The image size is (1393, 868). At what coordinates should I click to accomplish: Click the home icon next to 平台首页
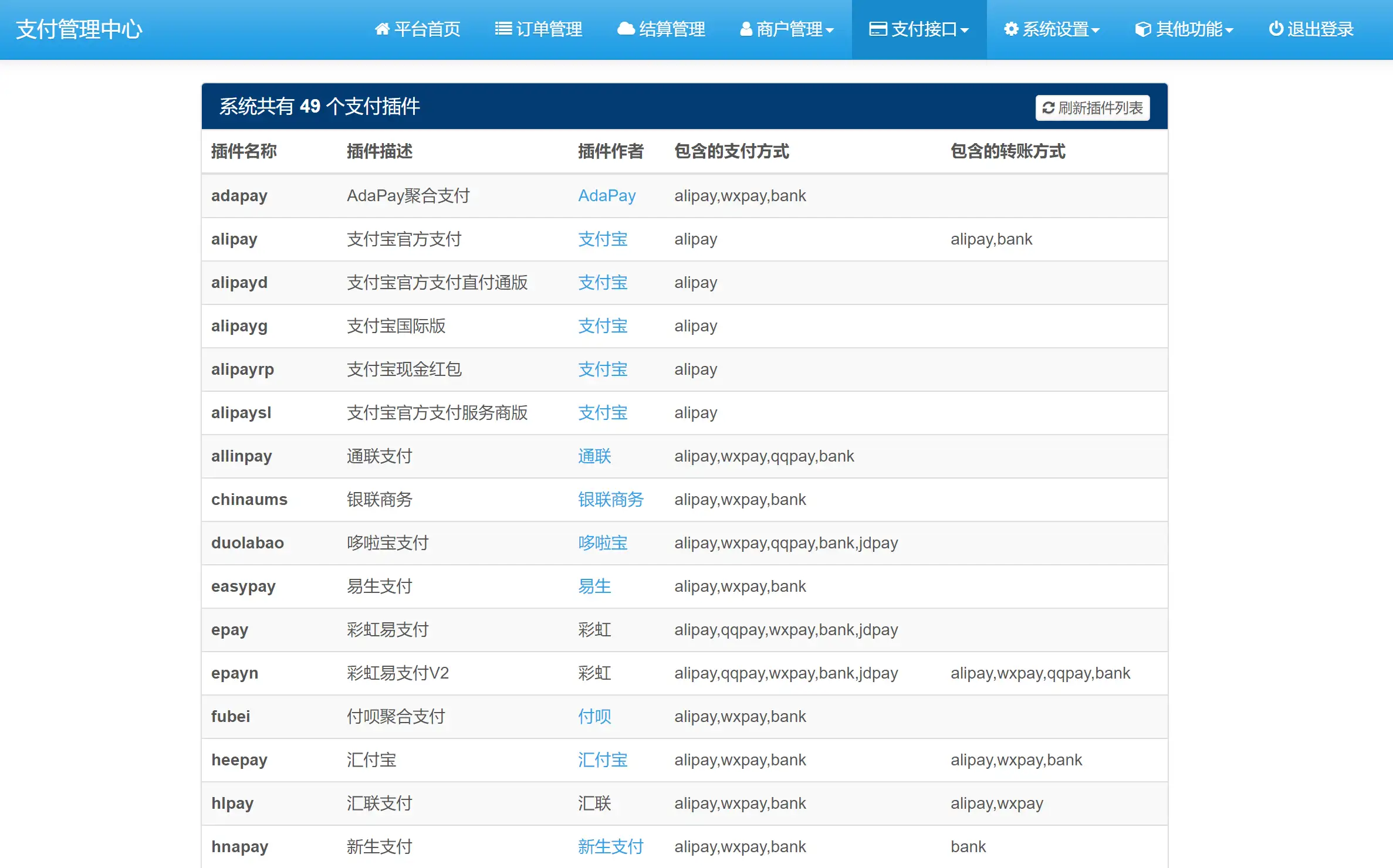click(383, 29)
